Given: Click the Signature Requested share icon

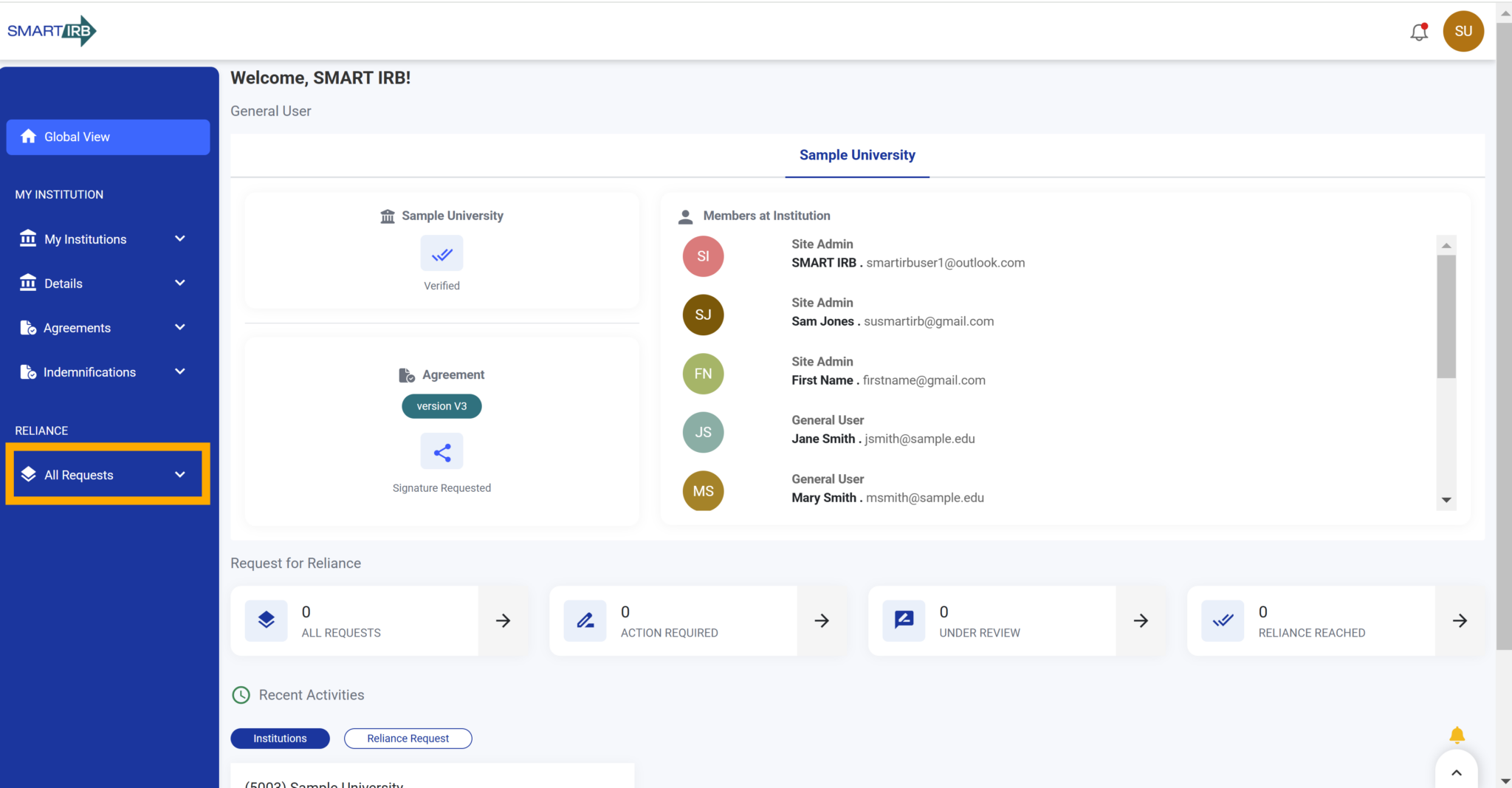Looking at the screenshot, I should (441, 452).
